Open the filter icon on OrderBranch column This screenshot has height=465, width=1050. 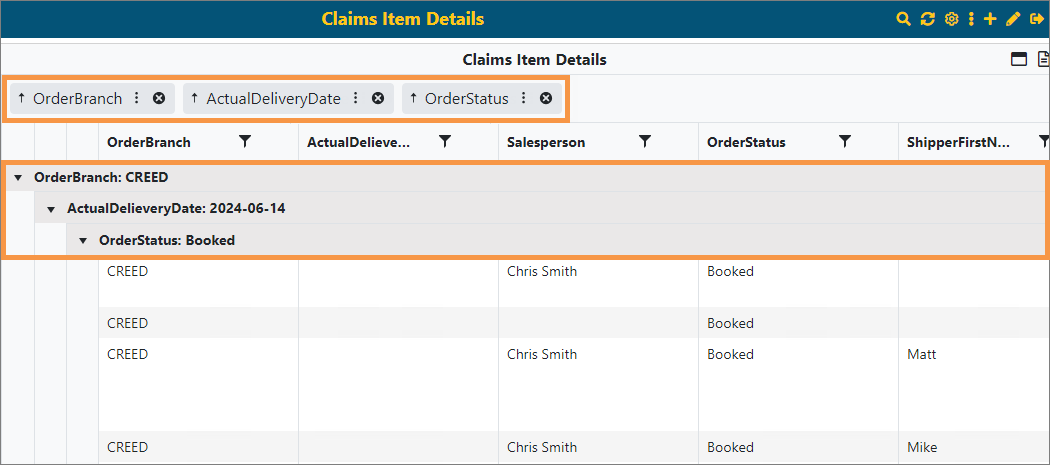point(245,142)
